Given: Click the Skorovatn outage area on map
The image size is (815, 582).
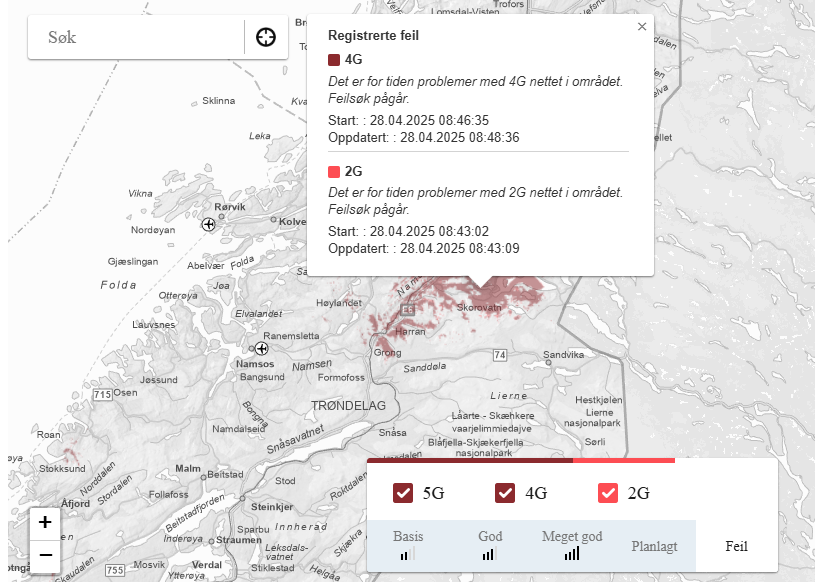Looking at the screenshot, I should (x=479, y=308).
